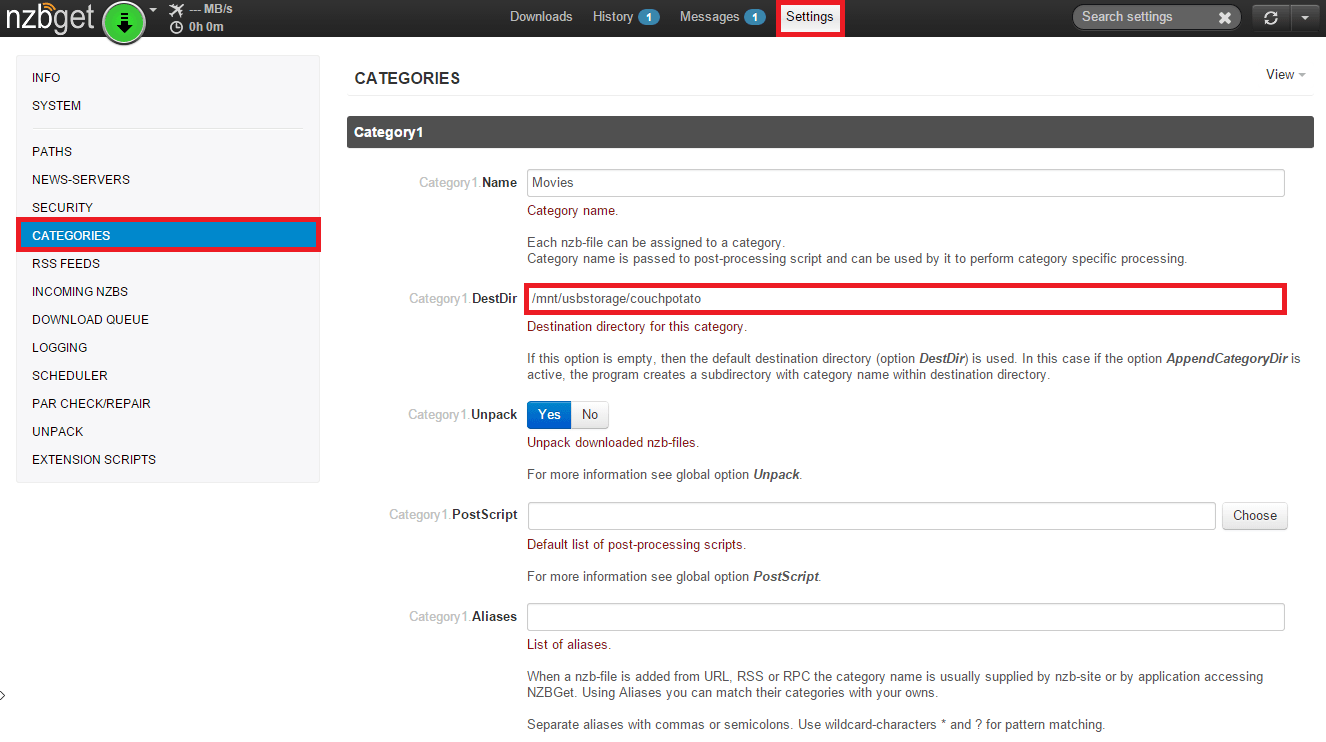Screen dimensions: 1326x742
Task: Open EXTENSION SCRIPTS settings section
Action: click(94, 460)
